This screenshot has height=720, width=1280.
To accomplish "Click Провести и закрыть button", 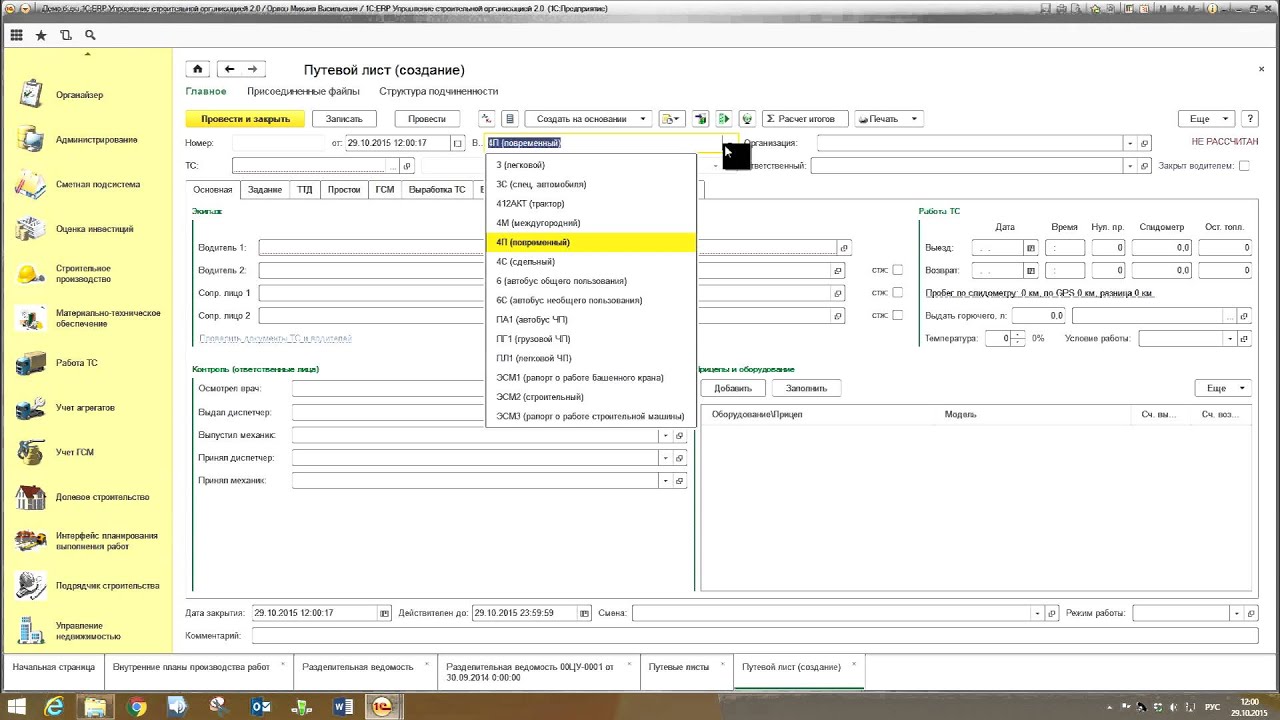I will 245,119.
